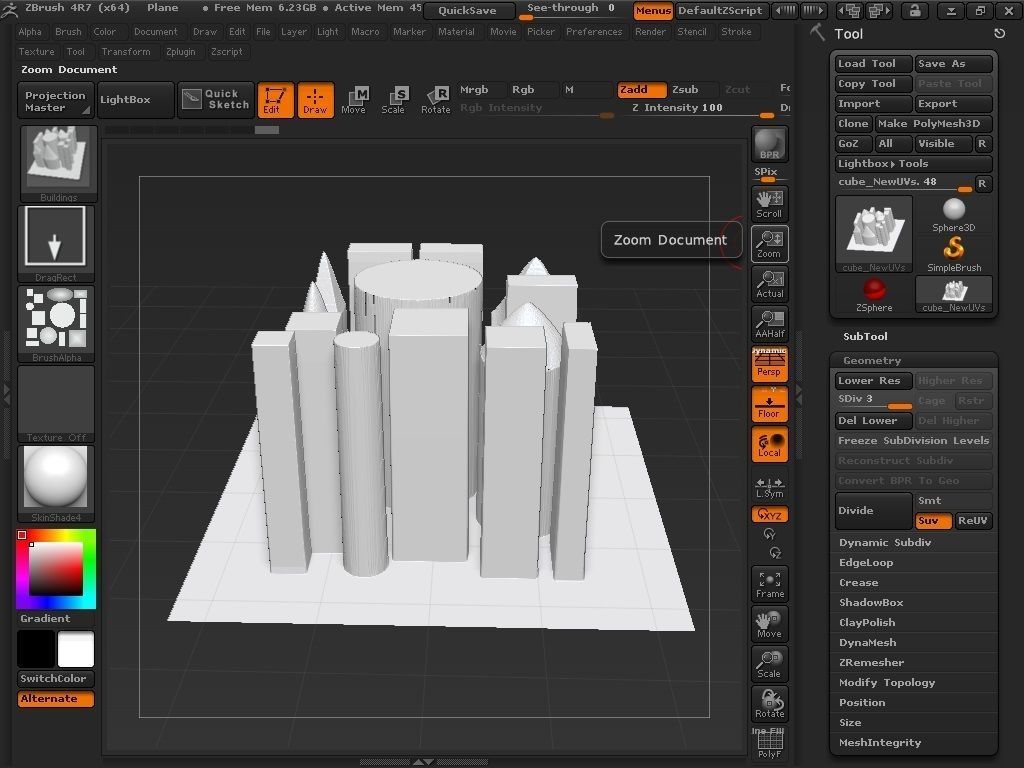The image size is (1024, 768).
Task: Open the Preferences menu
Action: 594,31
